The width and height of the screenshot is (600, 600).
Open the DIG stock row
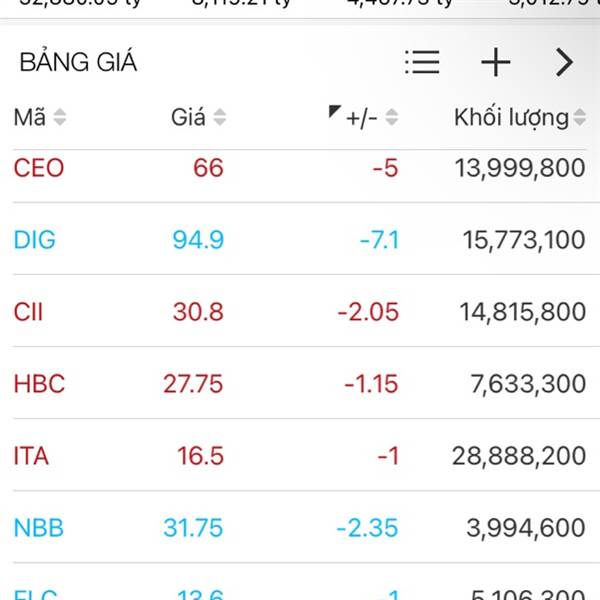[x=300, y=240]
